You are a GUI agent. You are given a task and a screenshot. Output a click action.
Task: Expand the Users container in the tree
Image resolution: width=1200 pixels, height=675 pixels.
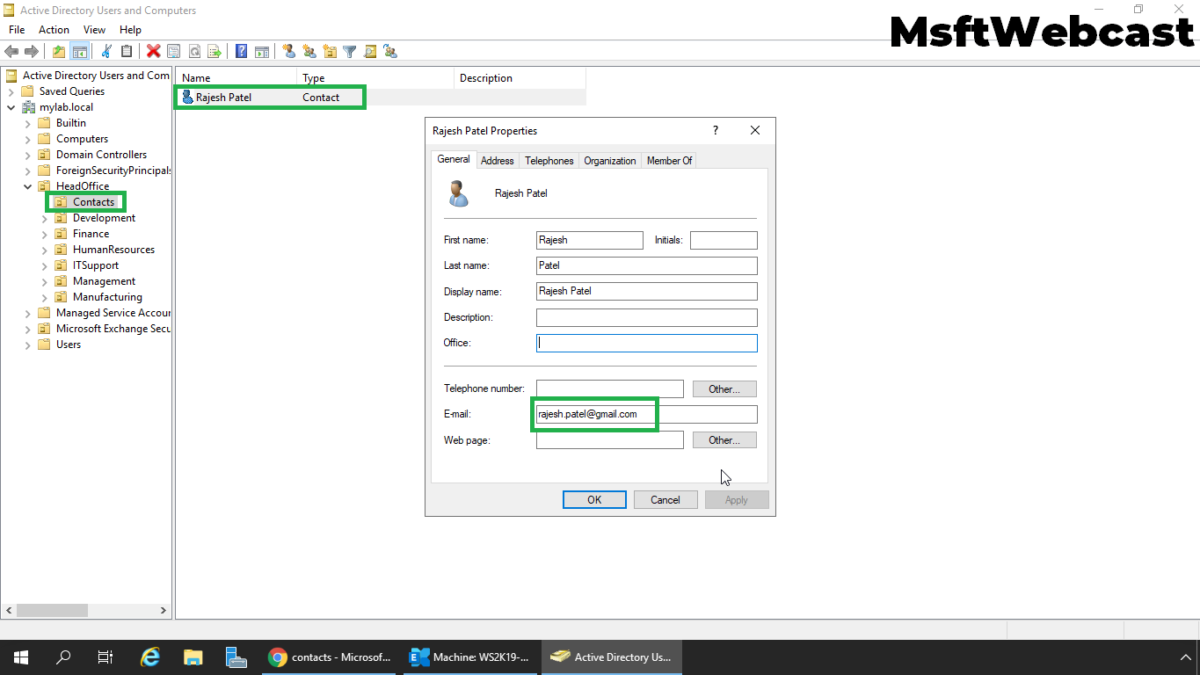tap(27, 344)
